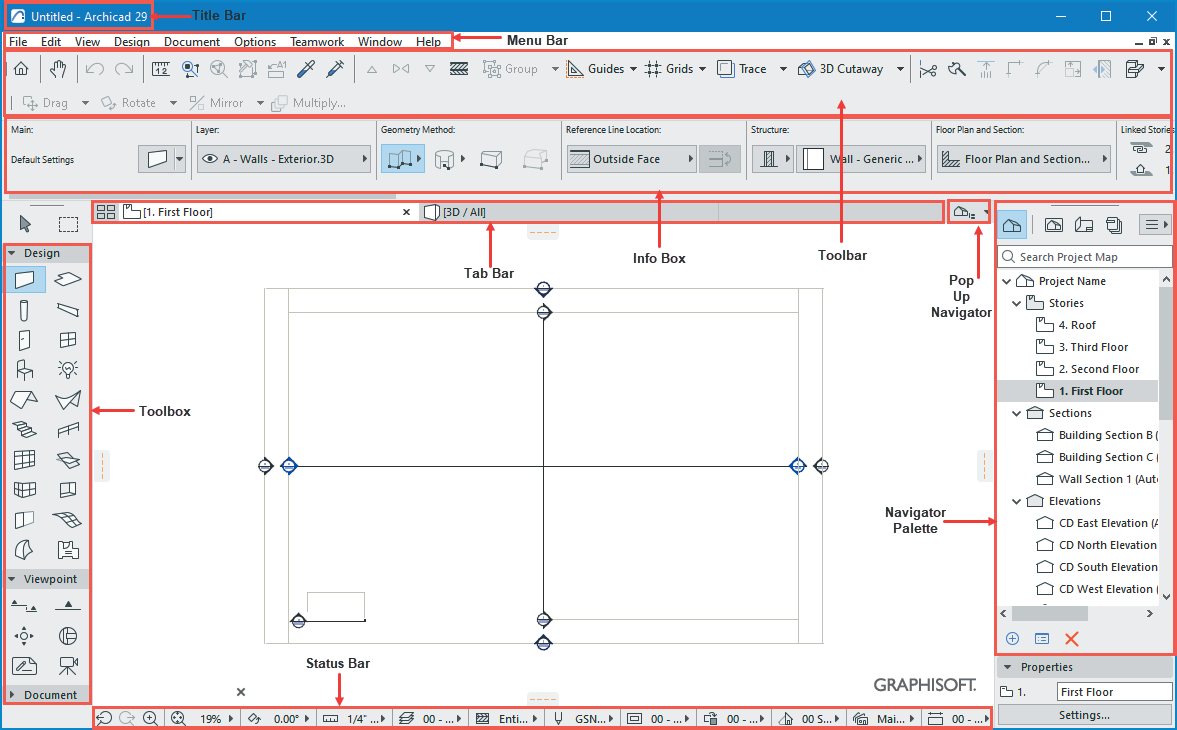Open the 19% zoom value menu
The height and width of the screenshot is (730, 1177).
[216, 718]
